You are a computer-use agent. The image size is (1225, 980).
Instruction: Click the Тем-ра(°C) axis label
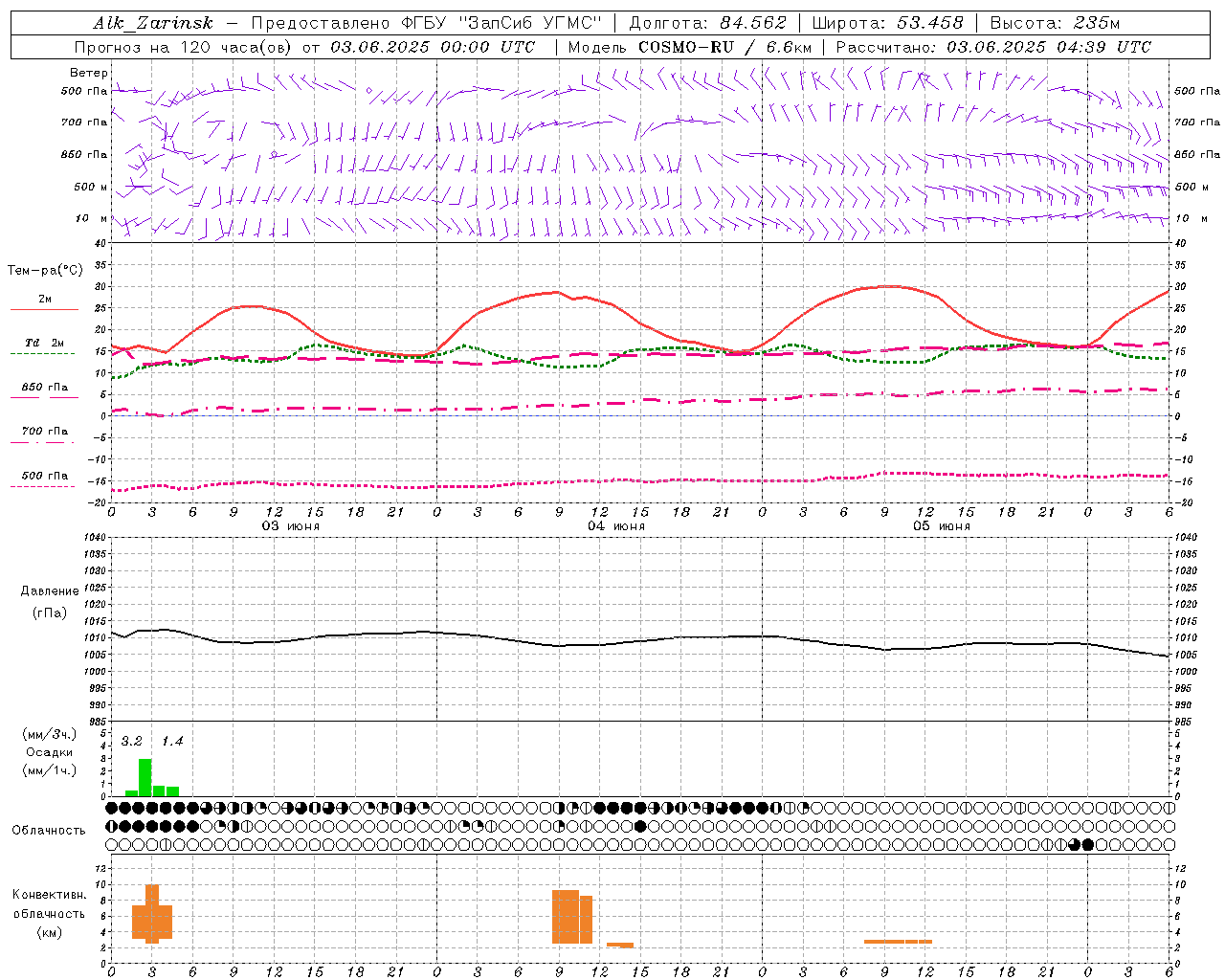point(45,271)
